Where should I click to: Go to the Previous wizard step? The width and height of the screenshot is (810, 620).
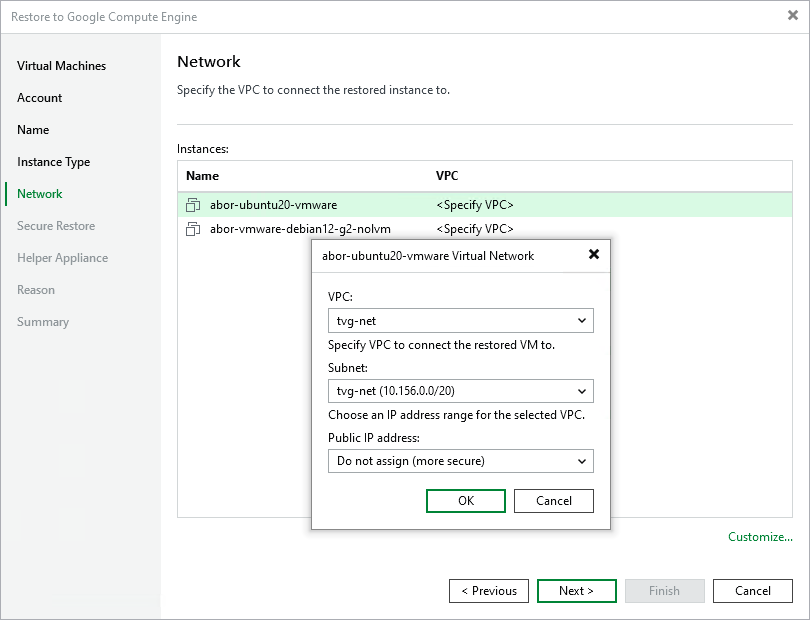(489, 591)
